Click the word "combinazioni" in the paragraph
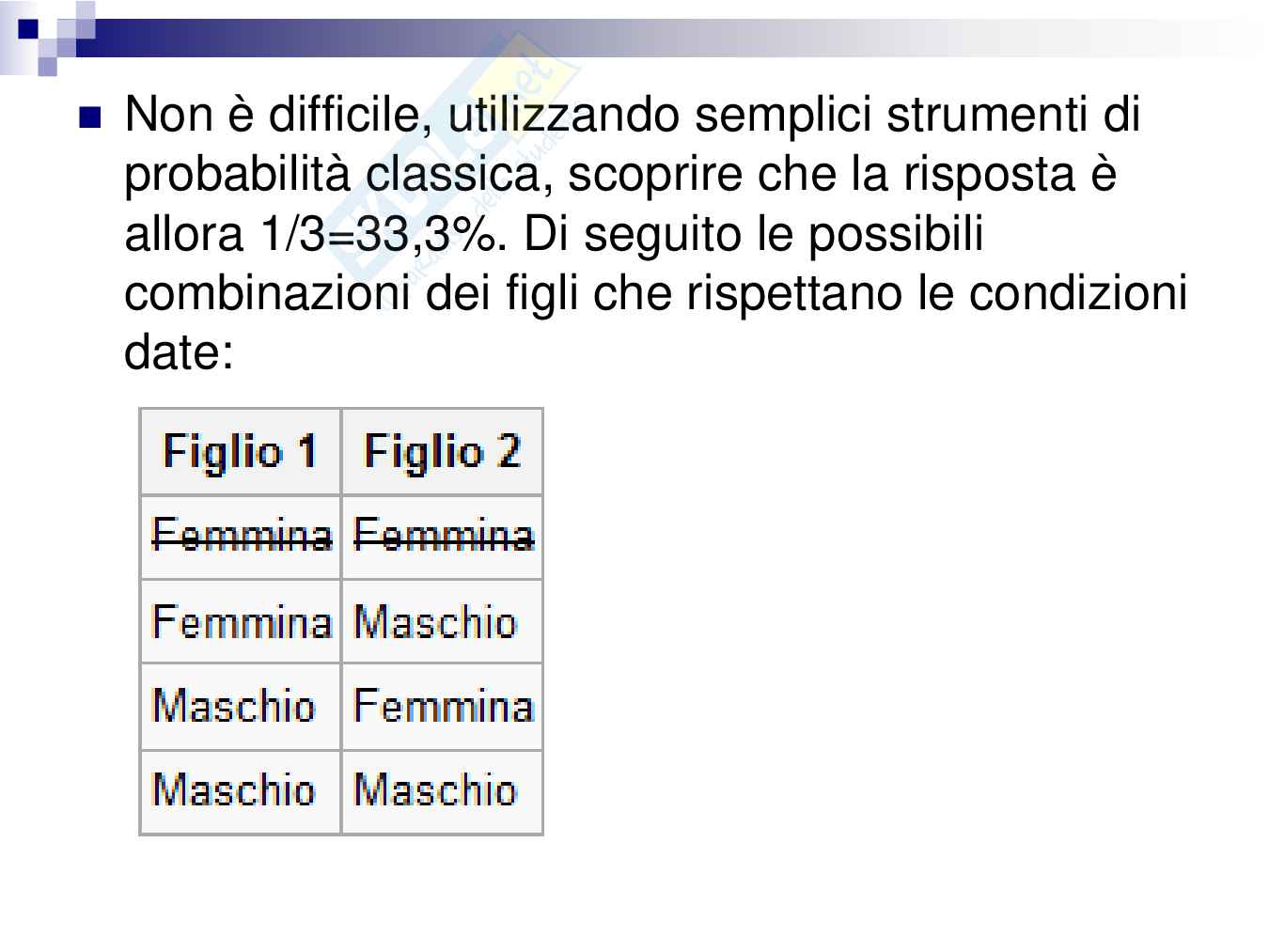1269x952 pixels. (x=267, y=293)
